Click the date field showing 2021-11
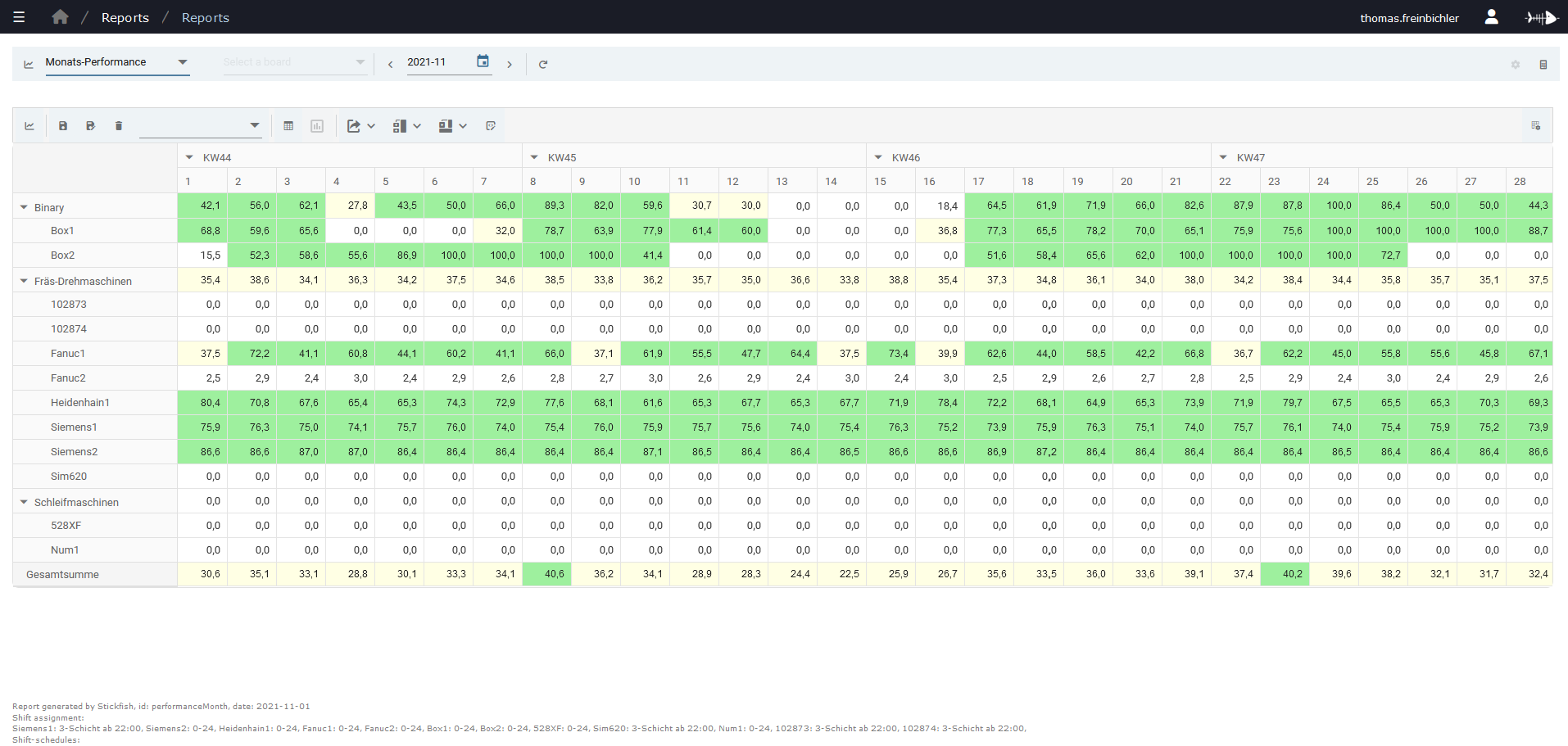The width and height of the screenshot is (1568, 746). coord(439,62)
